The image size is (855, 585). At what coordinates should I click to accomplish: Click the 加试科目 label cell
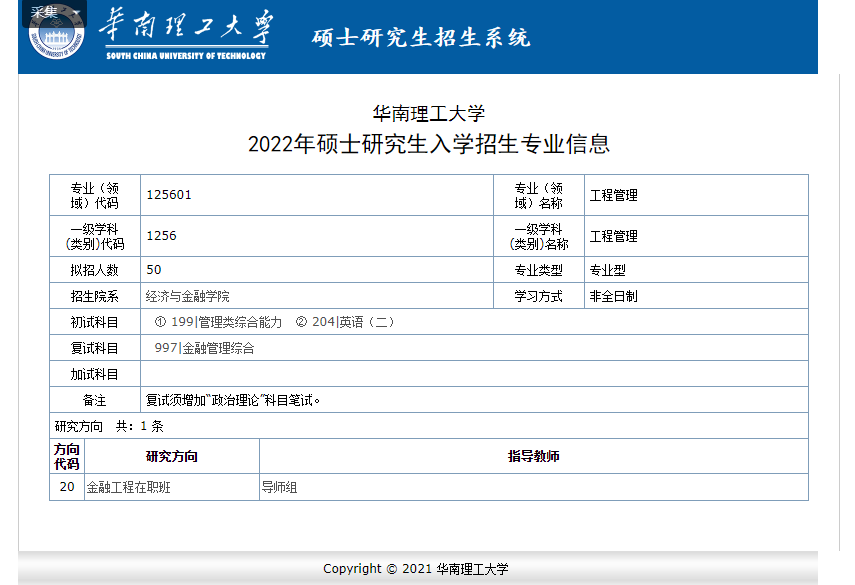95,375
